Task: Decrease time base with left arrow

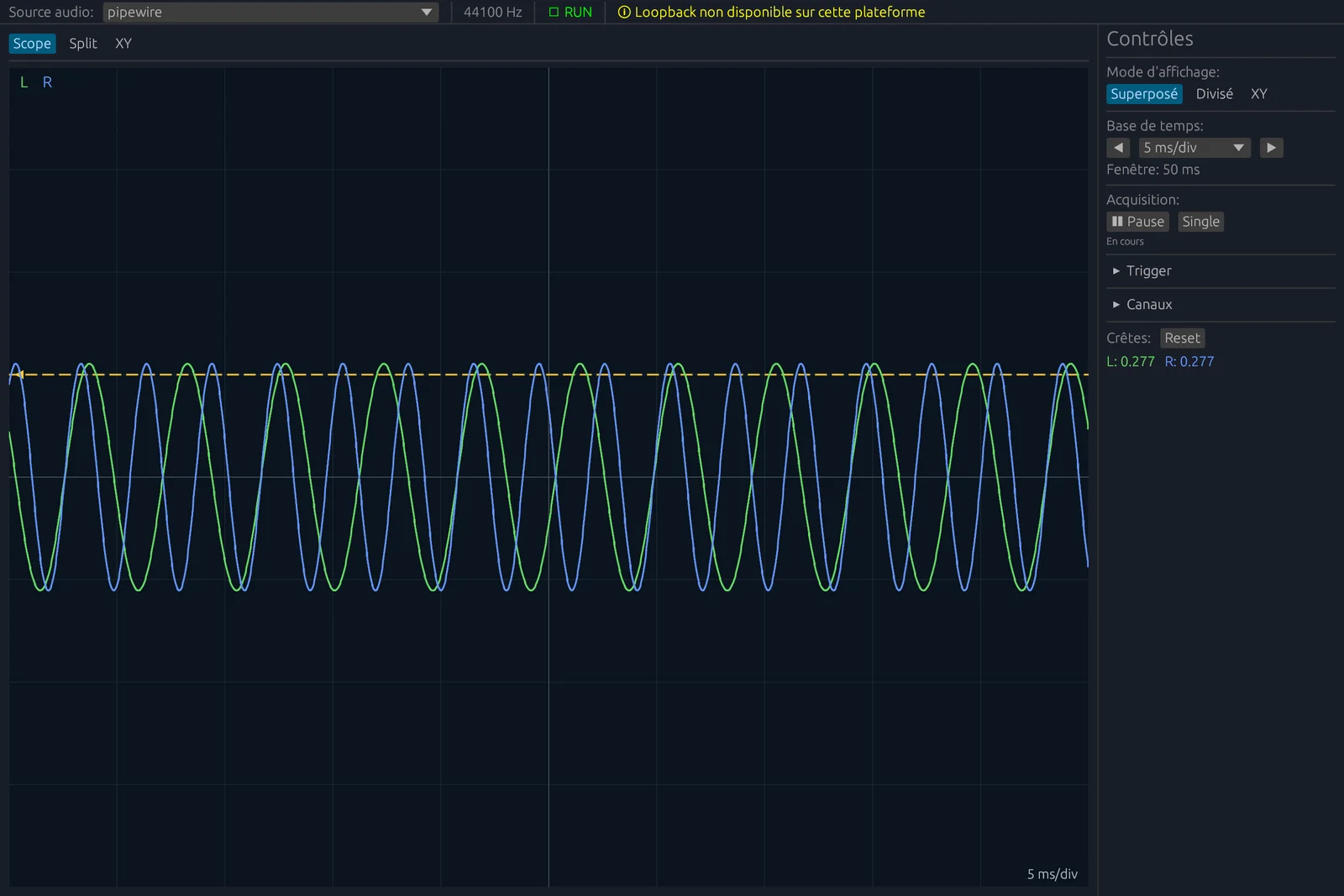Action: tap(1118, 148)
